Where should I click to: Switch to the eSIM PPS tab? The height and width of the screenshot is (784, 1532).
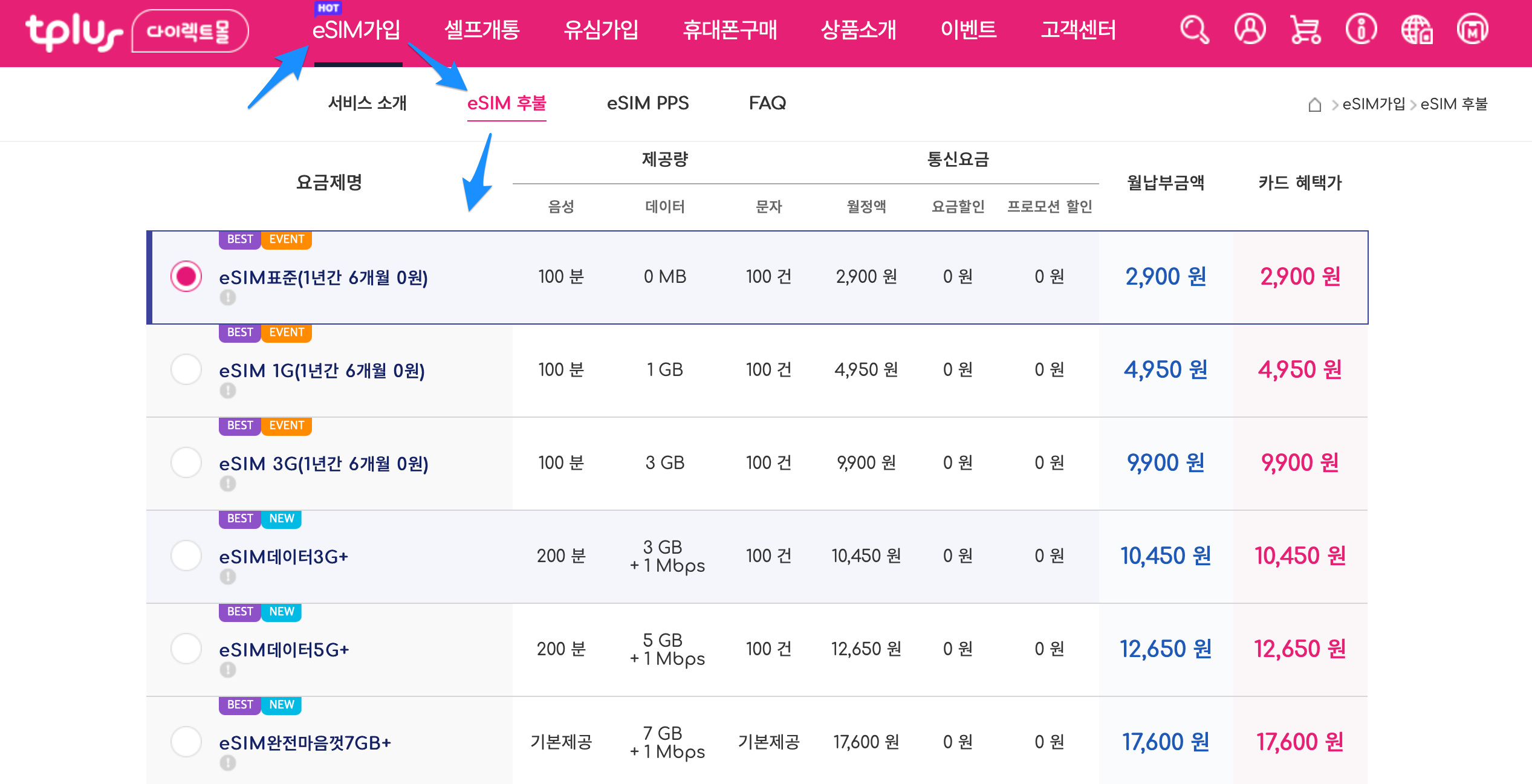pos(648,103)
